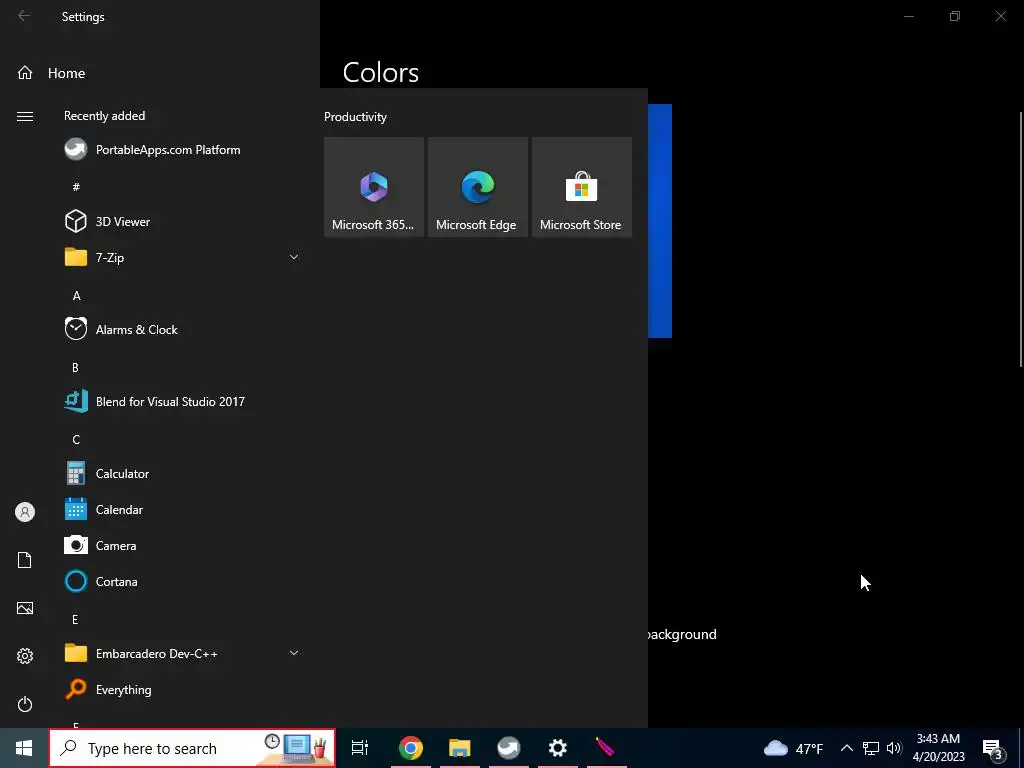Open the weather widget showing 47°F
This screenshot has height=768, width=1024.
pyautogui.click(x=794, y=748)
